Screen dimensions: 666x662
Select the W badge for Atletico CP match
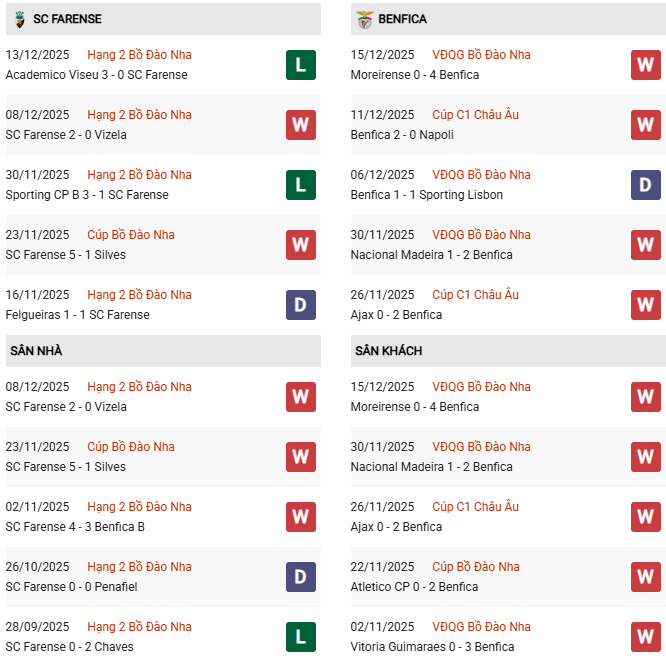click(645, 577)
